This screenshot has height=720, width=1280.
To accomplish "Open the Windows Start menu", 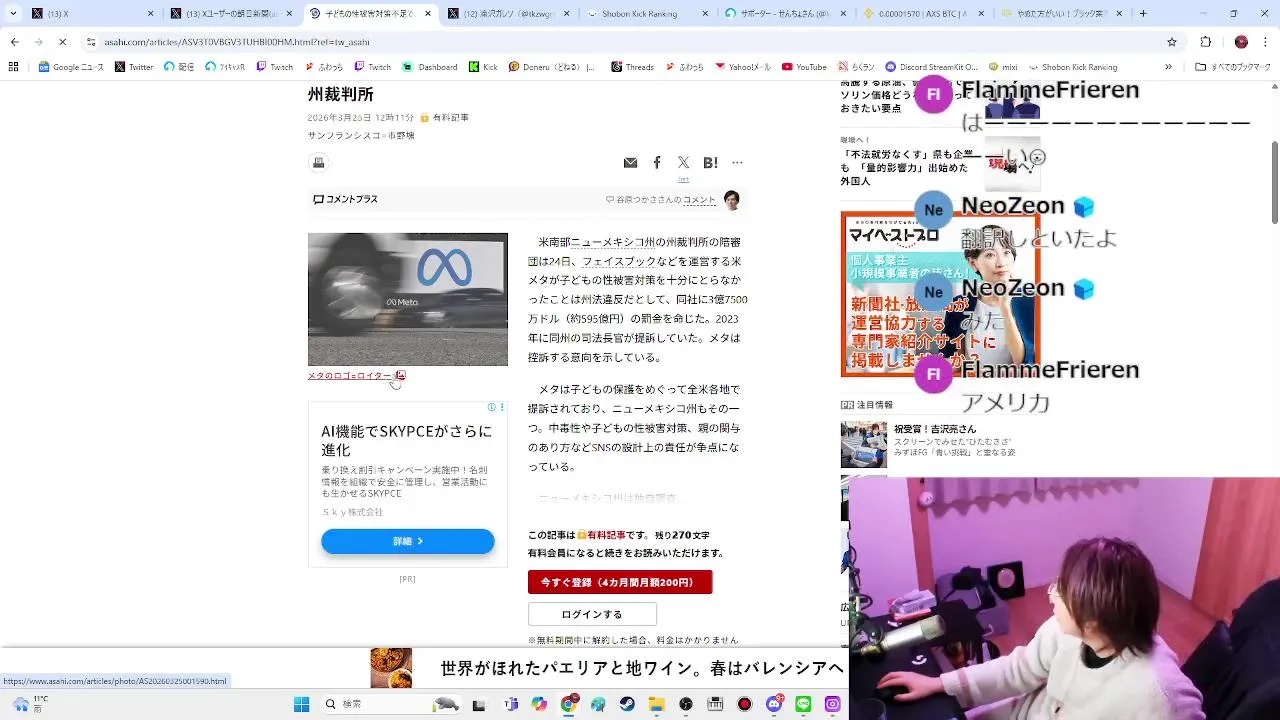I will [x=301, y=704].
